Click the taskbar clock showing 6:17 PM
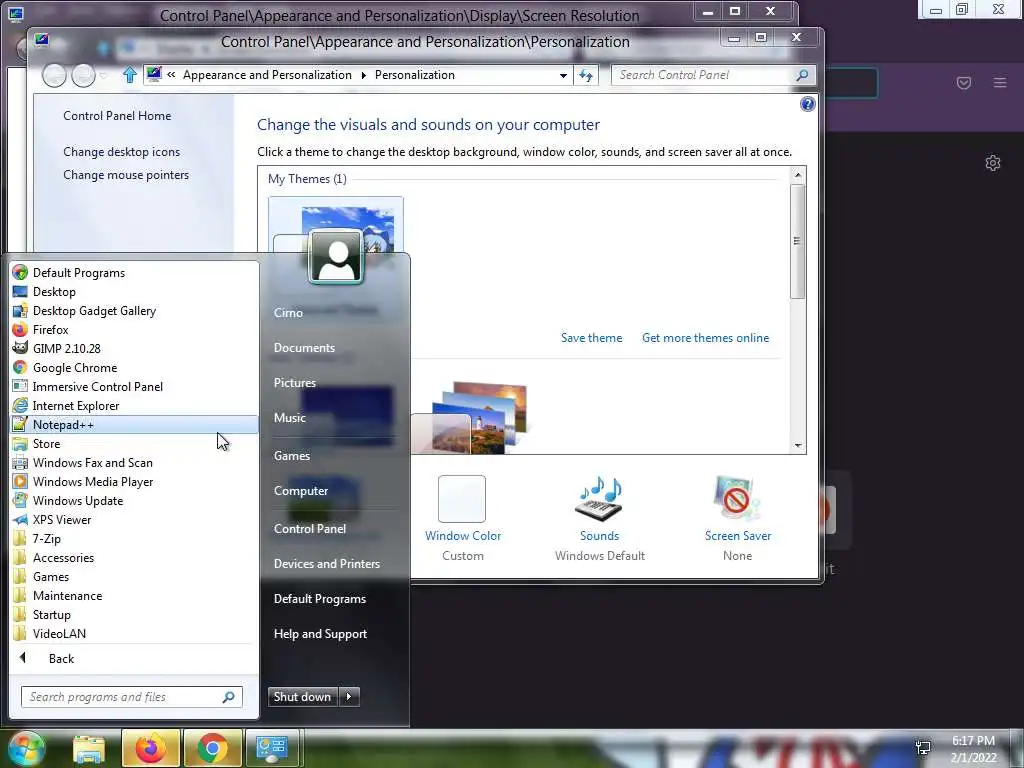Viewport: 1024px width, 768px height. click(x=973, y=749)
